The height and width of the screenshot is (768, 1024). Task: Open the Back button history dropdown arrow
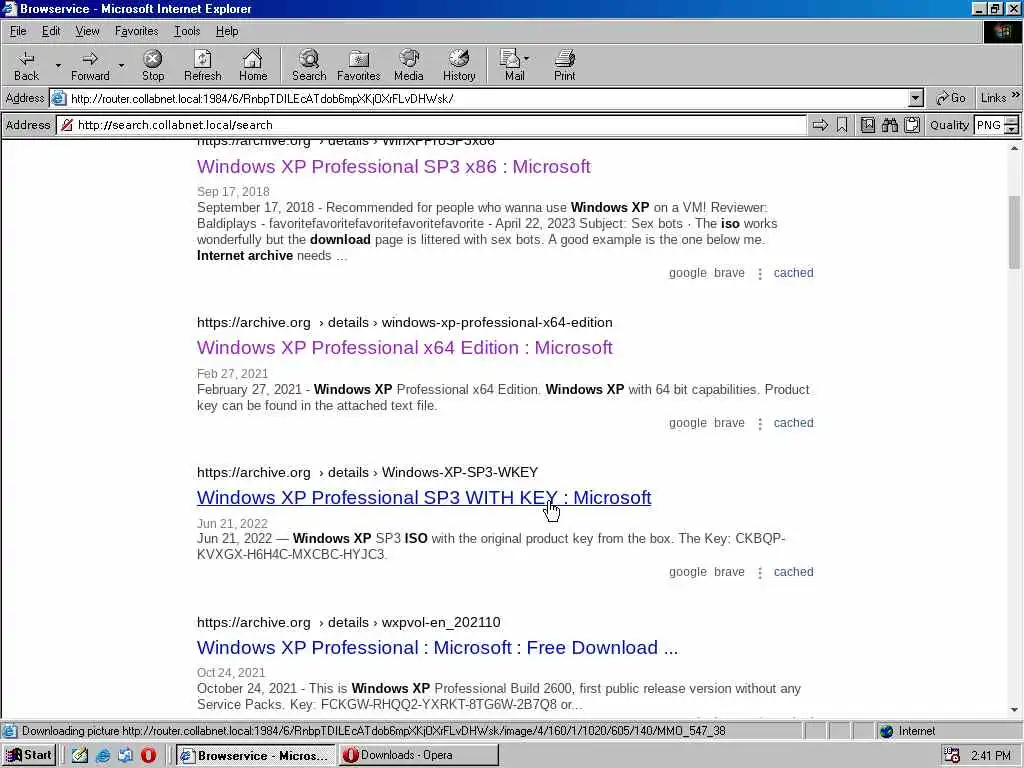point(58,65)
